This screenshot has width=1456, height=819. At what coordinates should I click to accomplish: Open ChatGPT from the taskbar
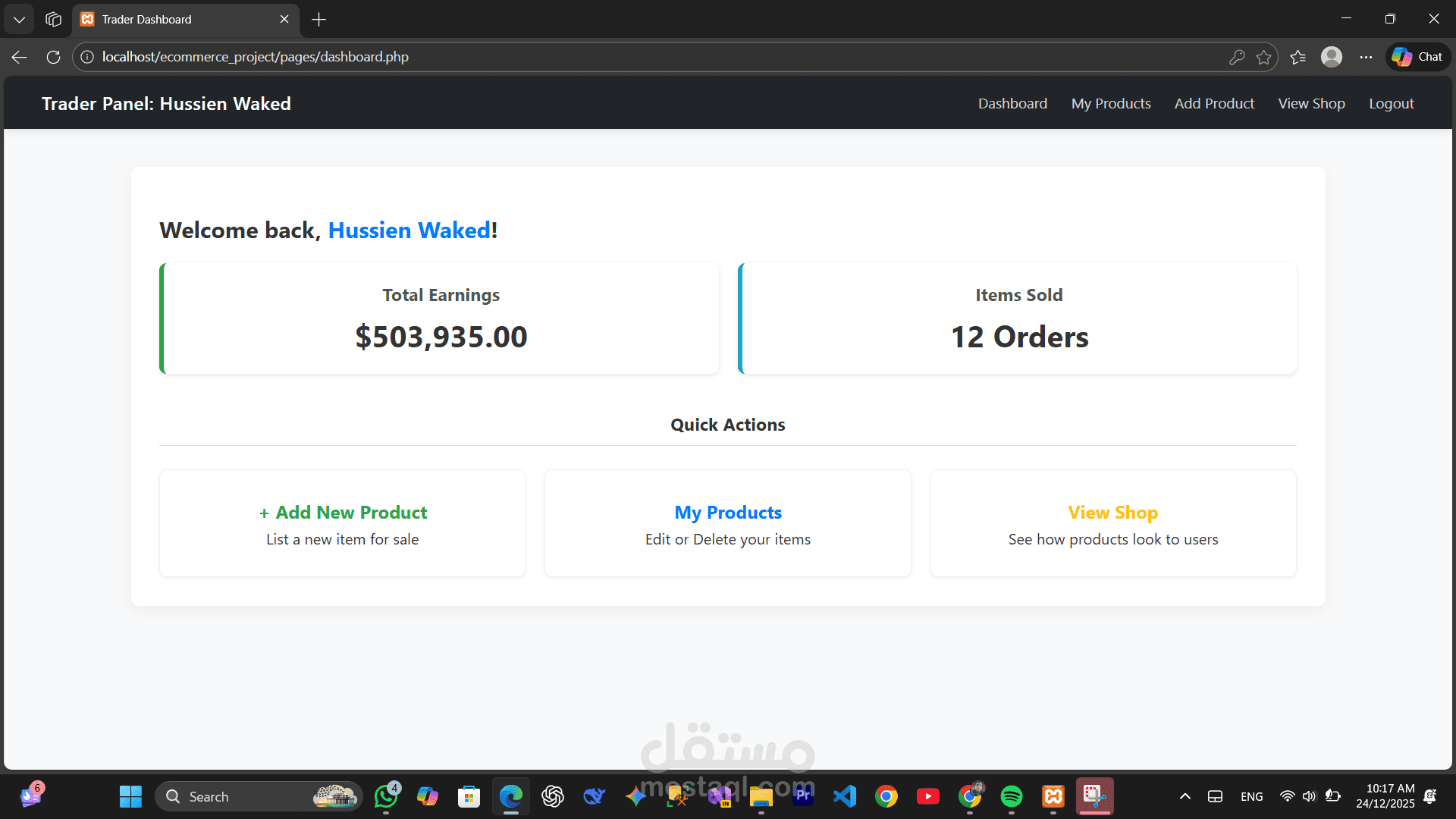553,796
